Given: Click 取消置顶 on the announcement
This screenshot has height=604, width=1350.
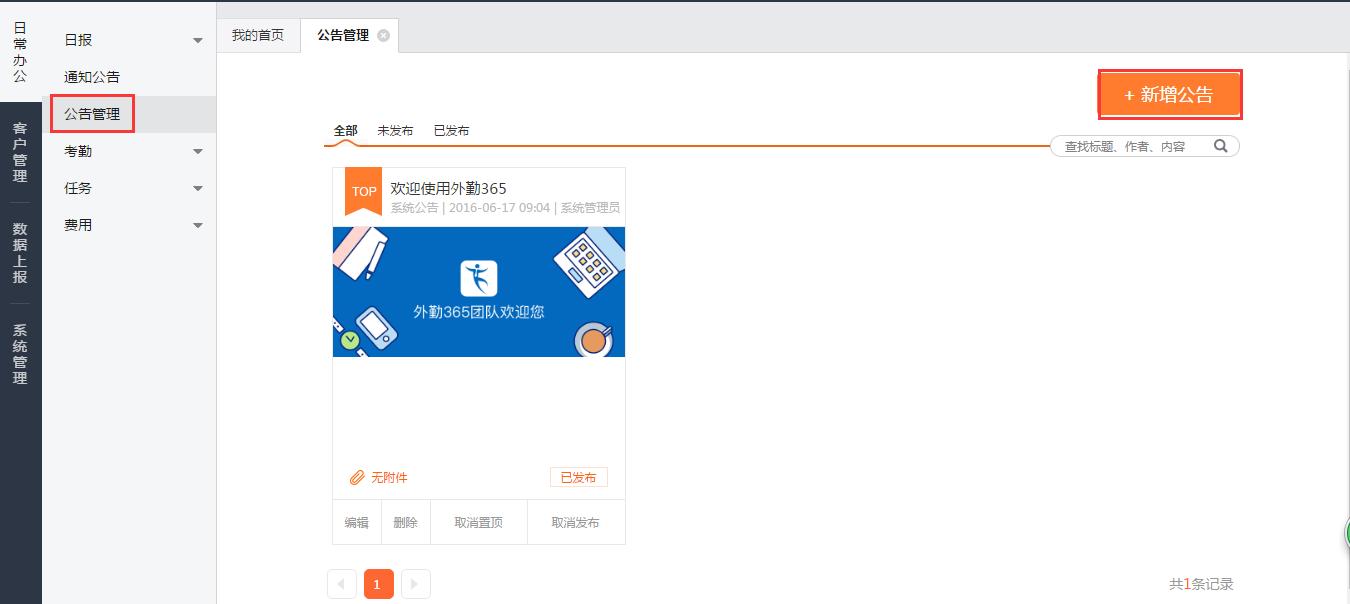Looking at the screenshot, I should point(478,523).
